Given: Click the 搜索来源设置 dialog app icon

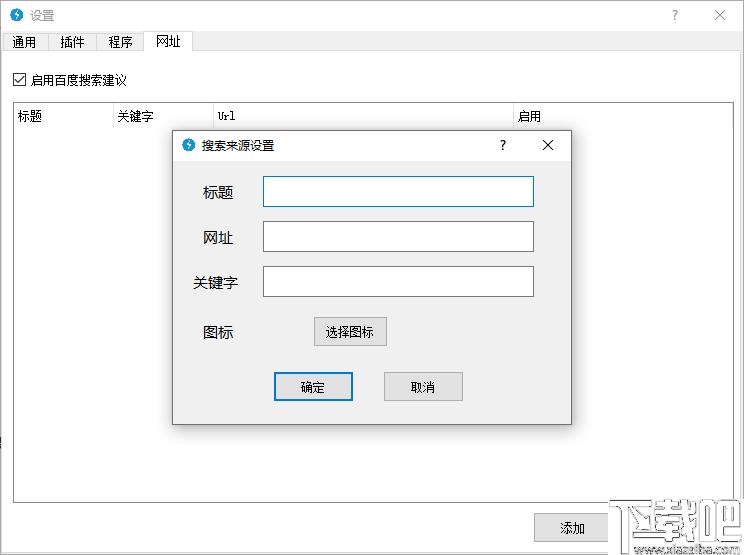Looking at the screenshot, I should [188, 145].
